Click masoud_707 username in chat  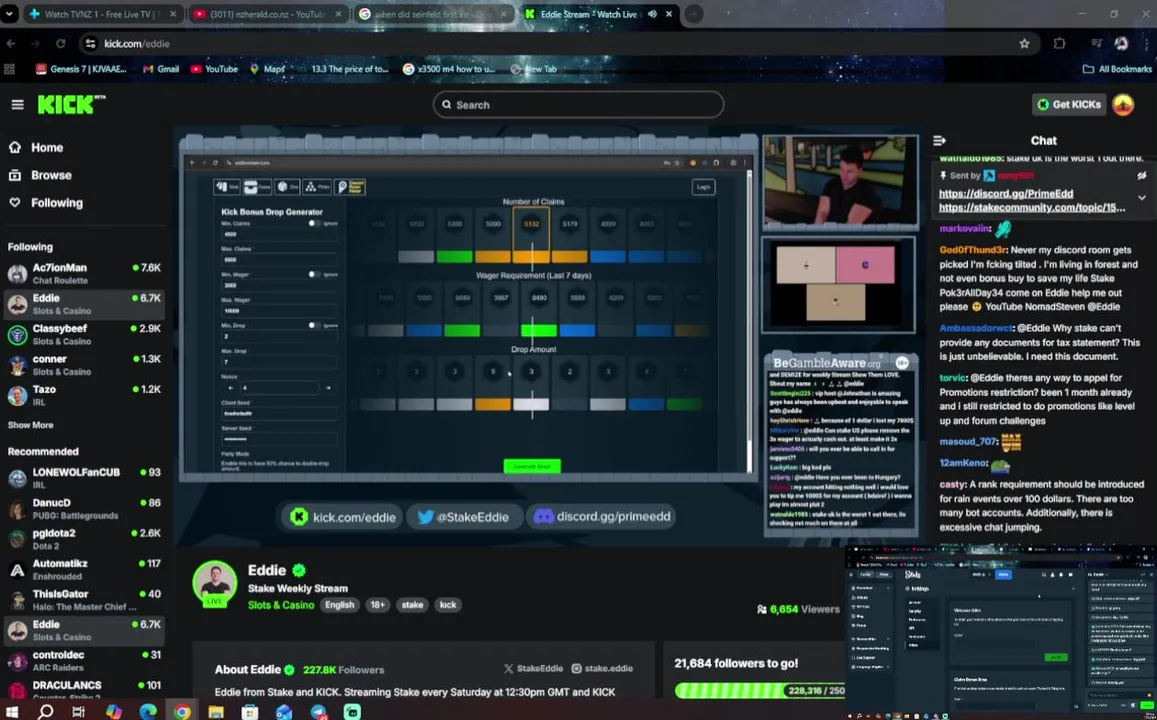tap(968, 442)
